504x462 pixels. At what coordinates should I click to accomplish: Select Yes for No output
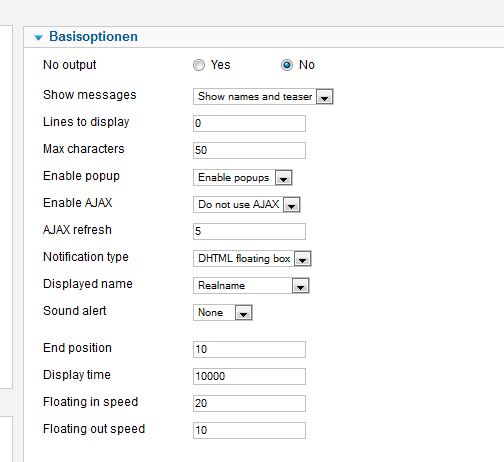(x=199, y=65)
